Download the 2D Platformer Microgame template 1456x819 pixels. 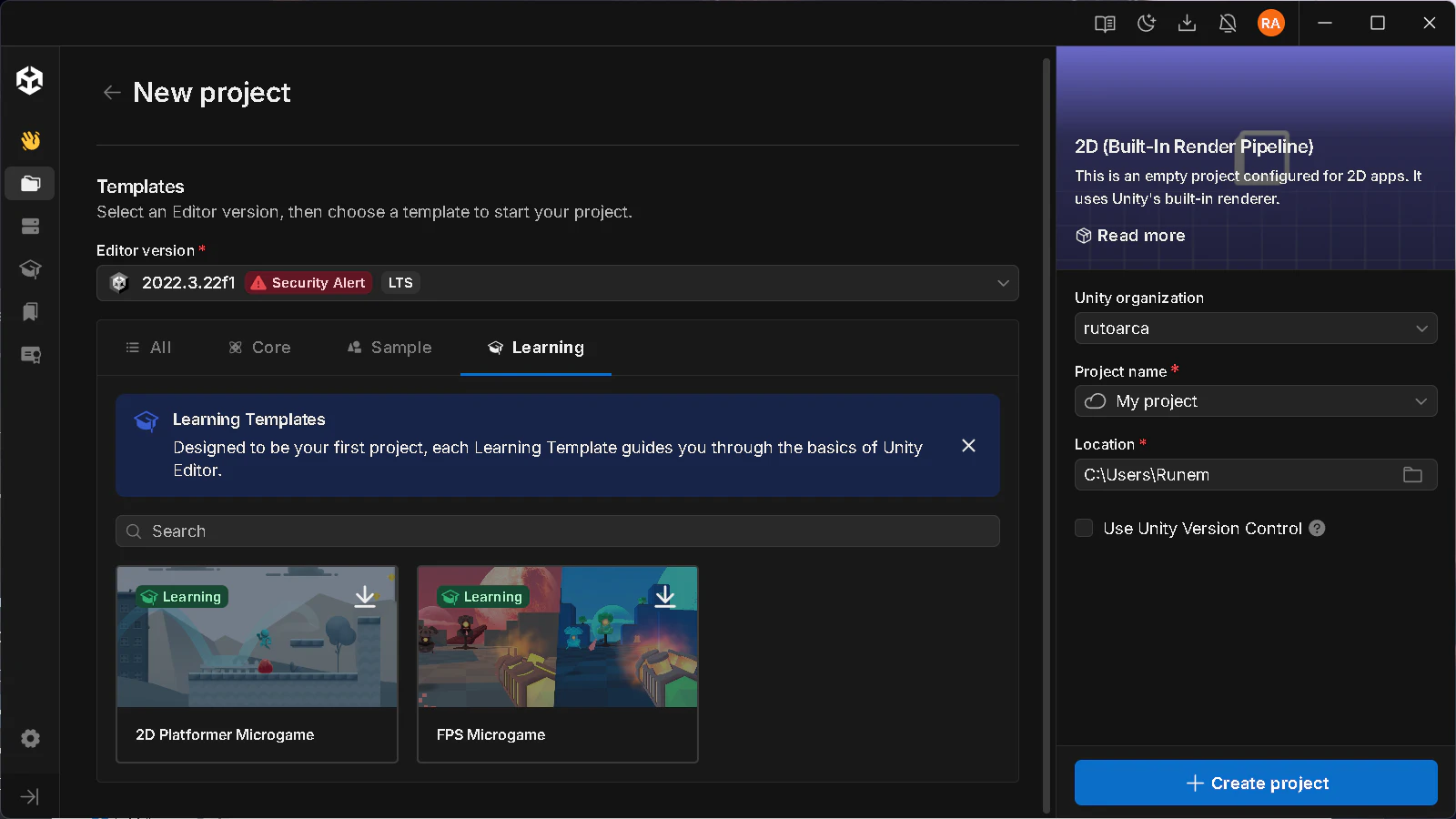point(365,596)
